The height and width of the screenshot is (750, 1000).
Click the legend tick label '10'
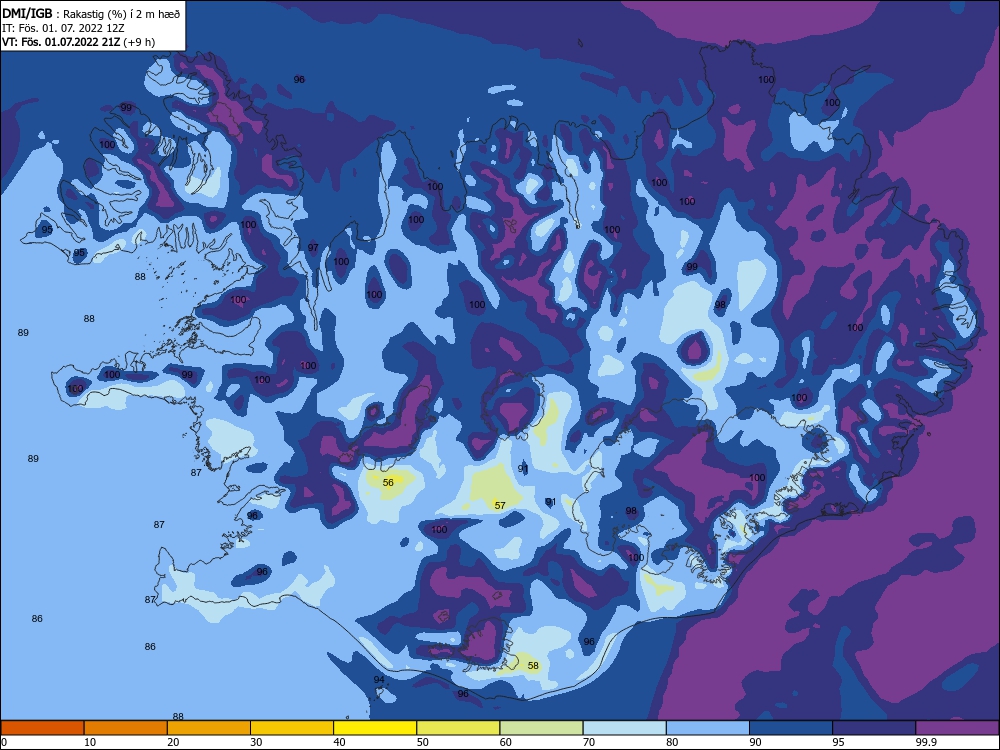click(90, 742)
